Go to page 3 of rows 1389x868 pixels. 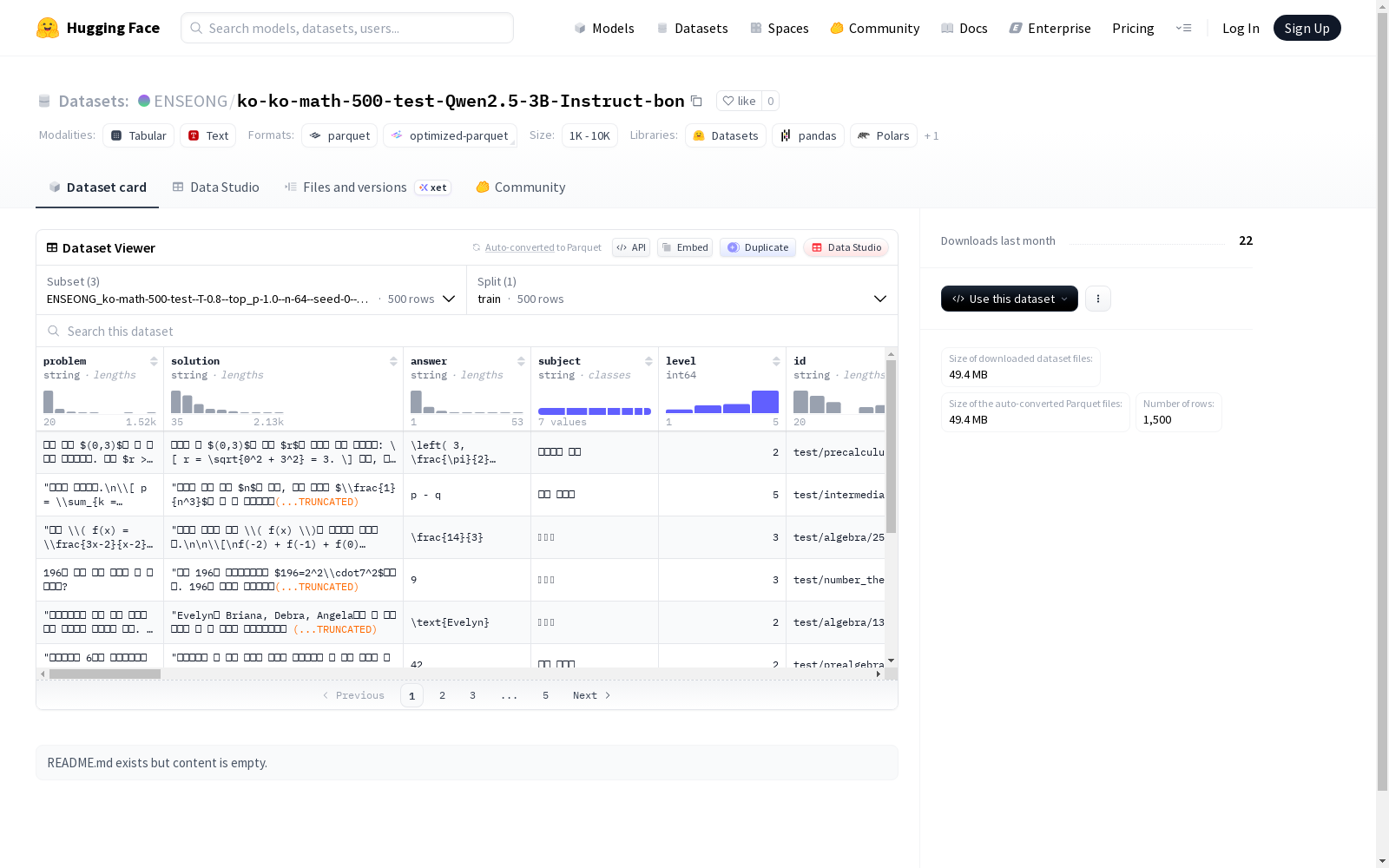[x=472, y=695]
